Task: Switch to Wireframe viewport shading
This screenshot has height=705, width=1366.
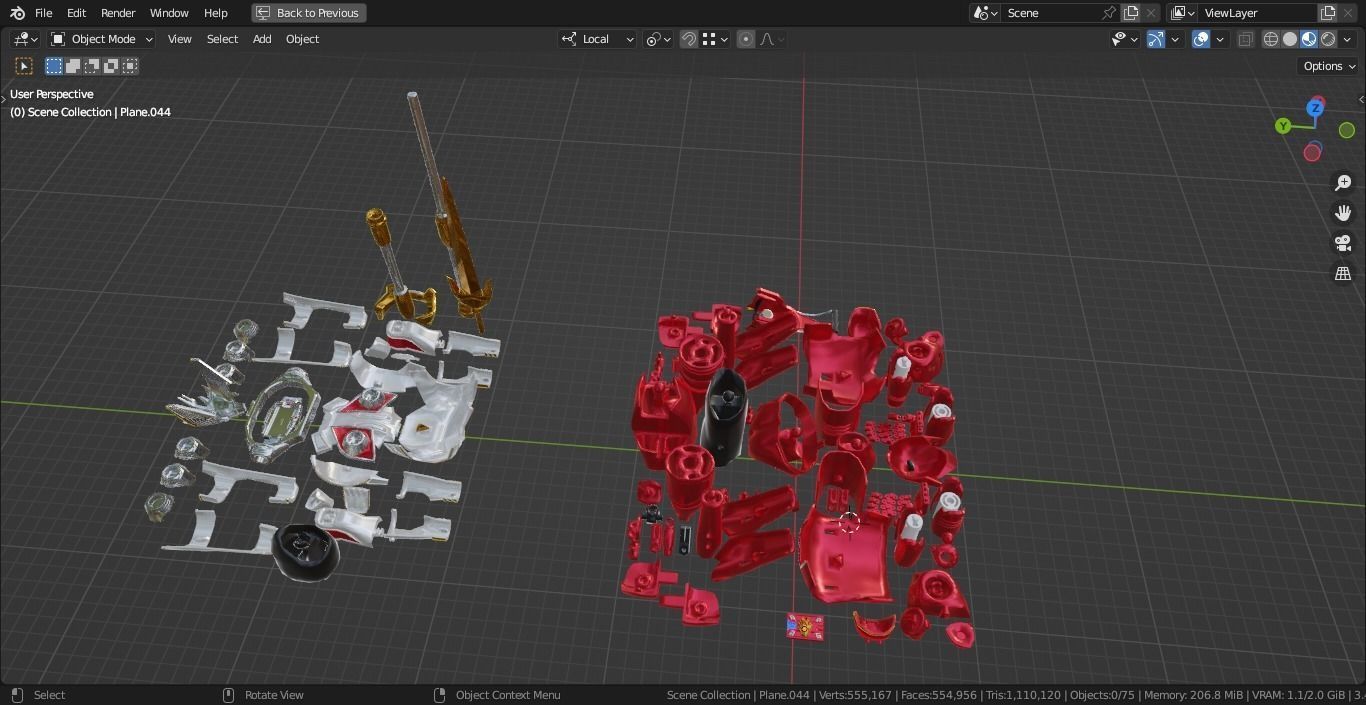Action: pos(1271,39)
